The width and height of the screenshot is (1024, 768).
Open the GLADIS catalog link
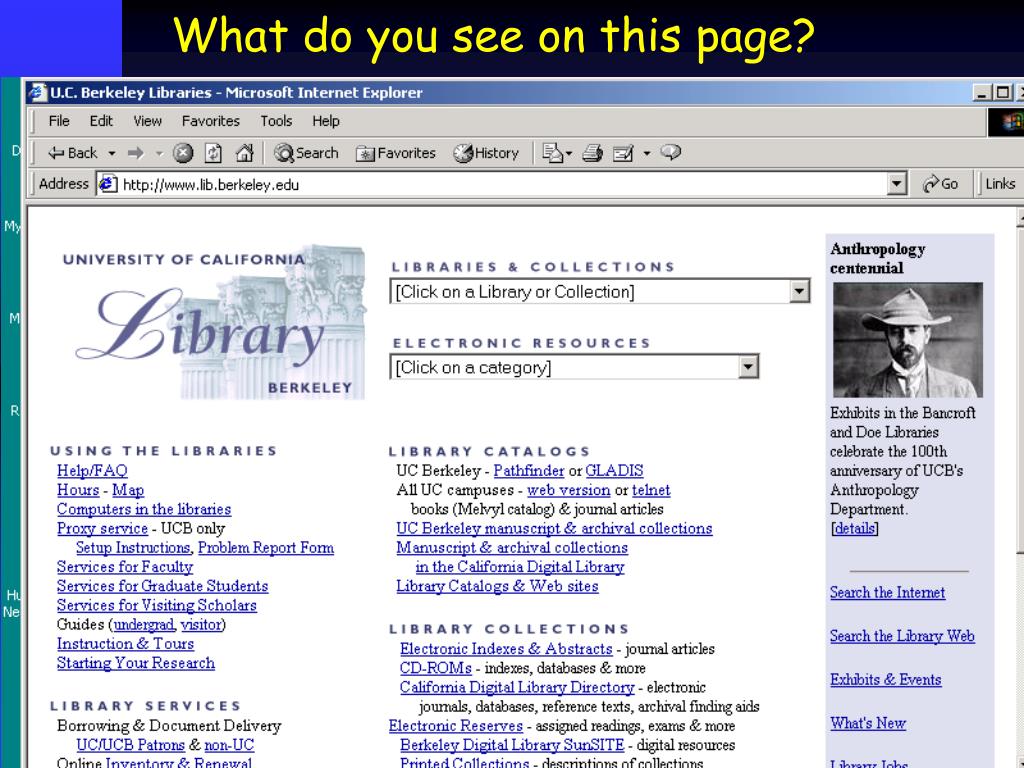(614, 471)
